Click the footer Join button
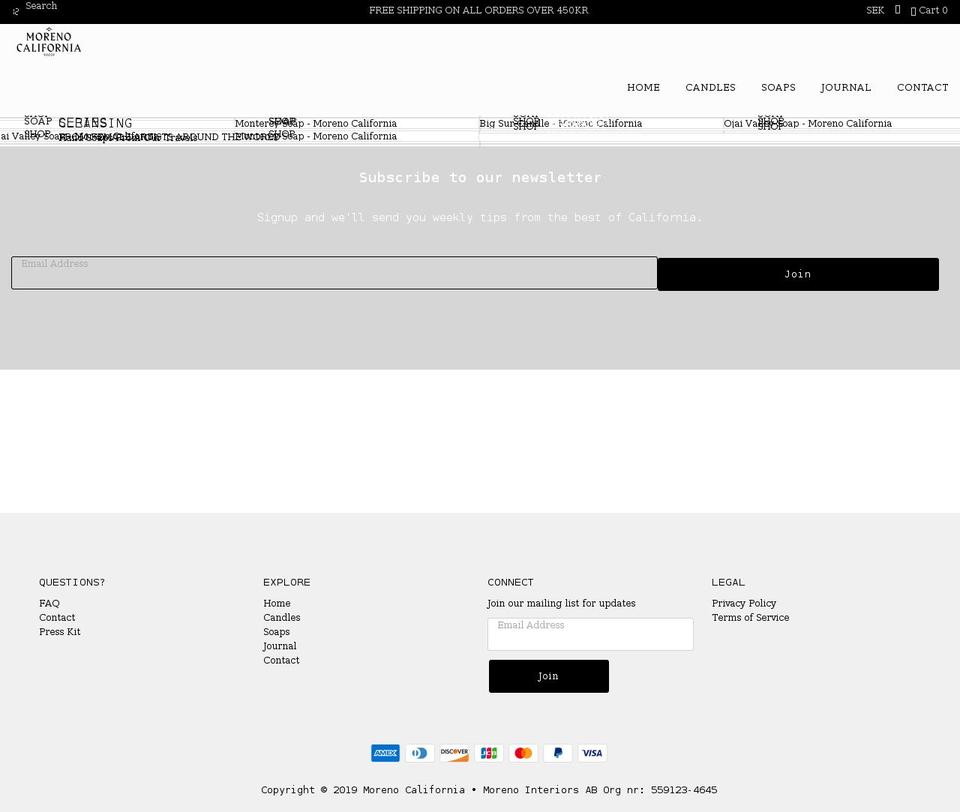The height and width of the screenshot is (812, 960). pyautogui.click(x=549, y=676)
